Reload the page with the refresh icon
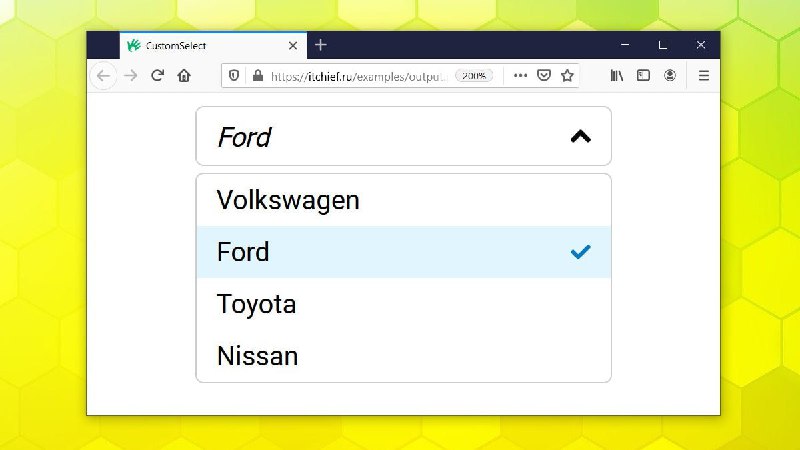 (157, 76)
